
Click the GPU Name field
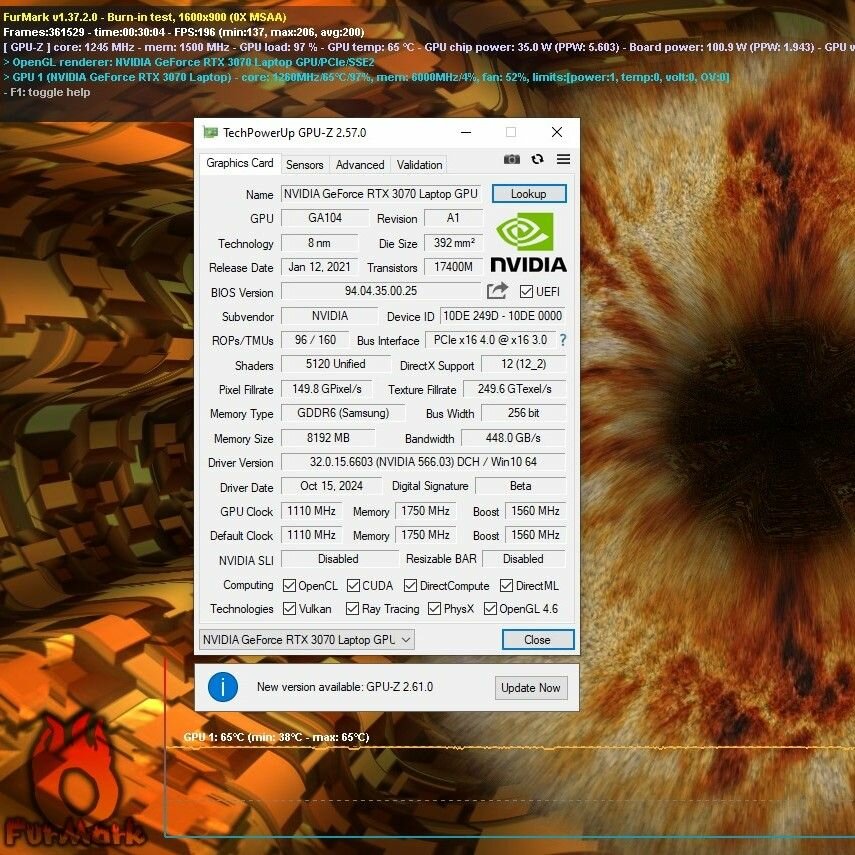coord(381,194)
